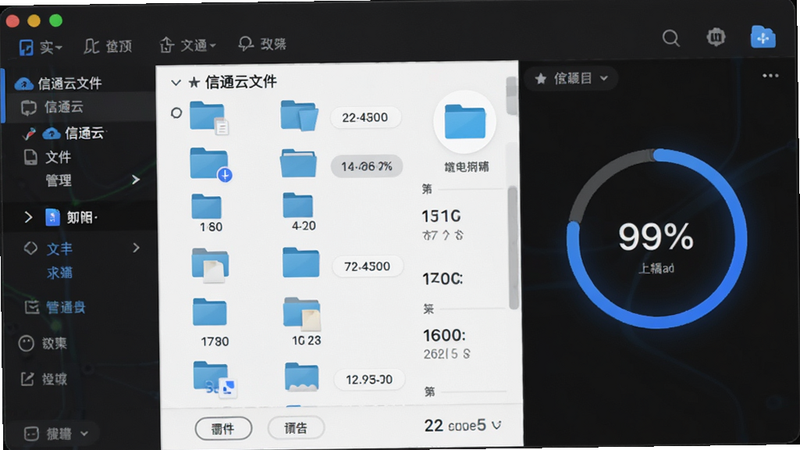The width and height of the screenshot is (800, 450).
Task: Open the folder next to 72-4500 tag
Action: pos(301,262)
